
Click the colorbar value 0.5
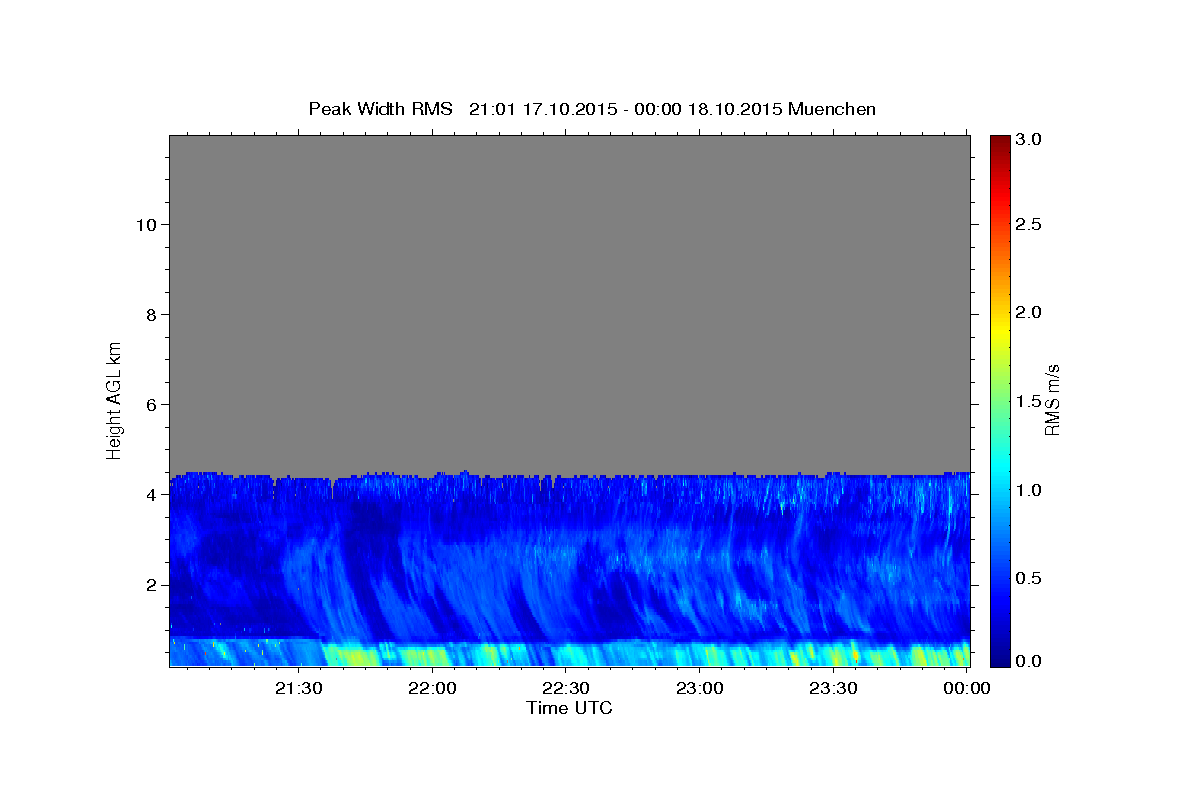click(1028, 578)
